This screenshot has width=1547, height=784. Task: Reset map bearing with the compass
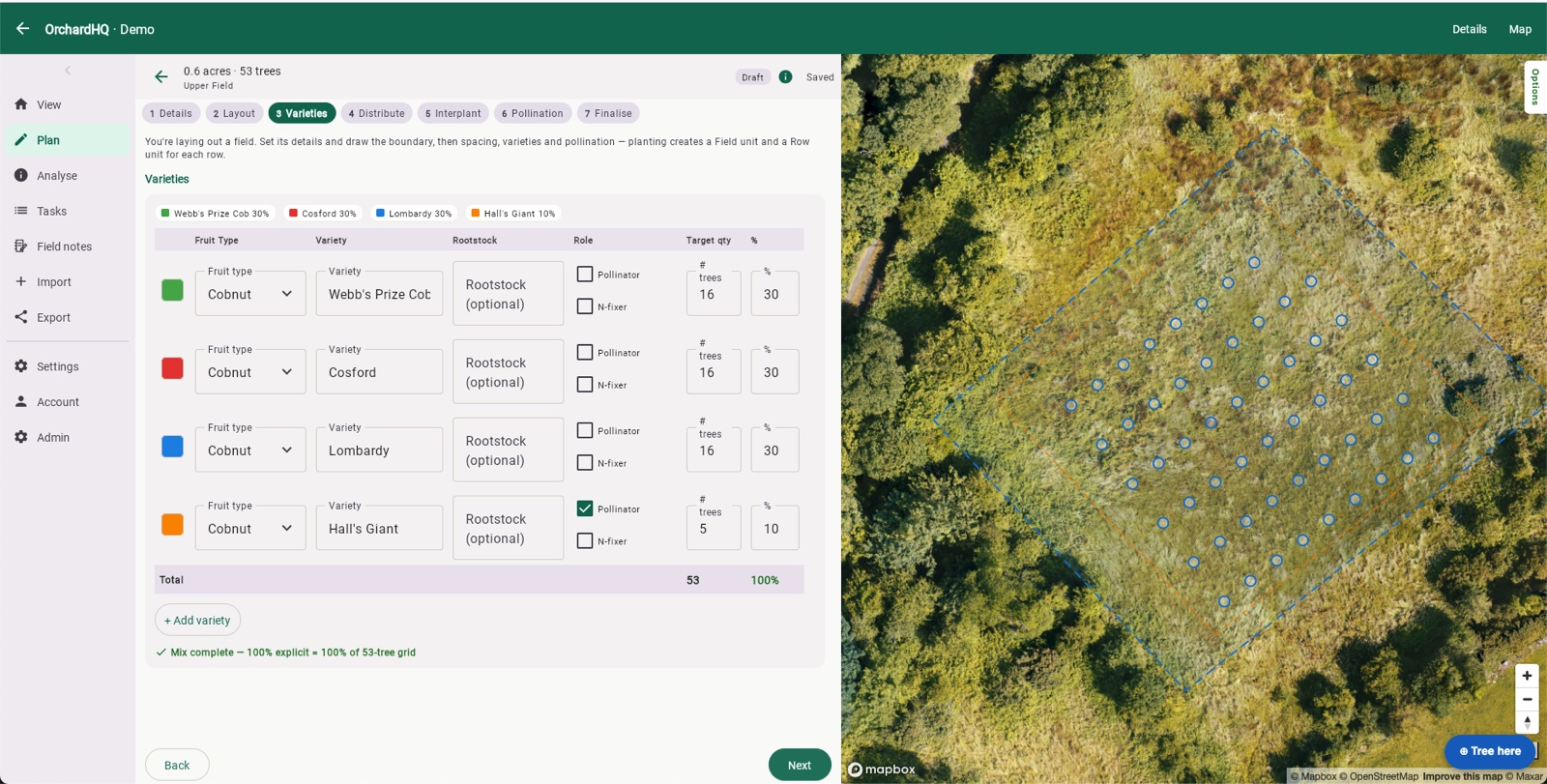(x=1527, y=722)
